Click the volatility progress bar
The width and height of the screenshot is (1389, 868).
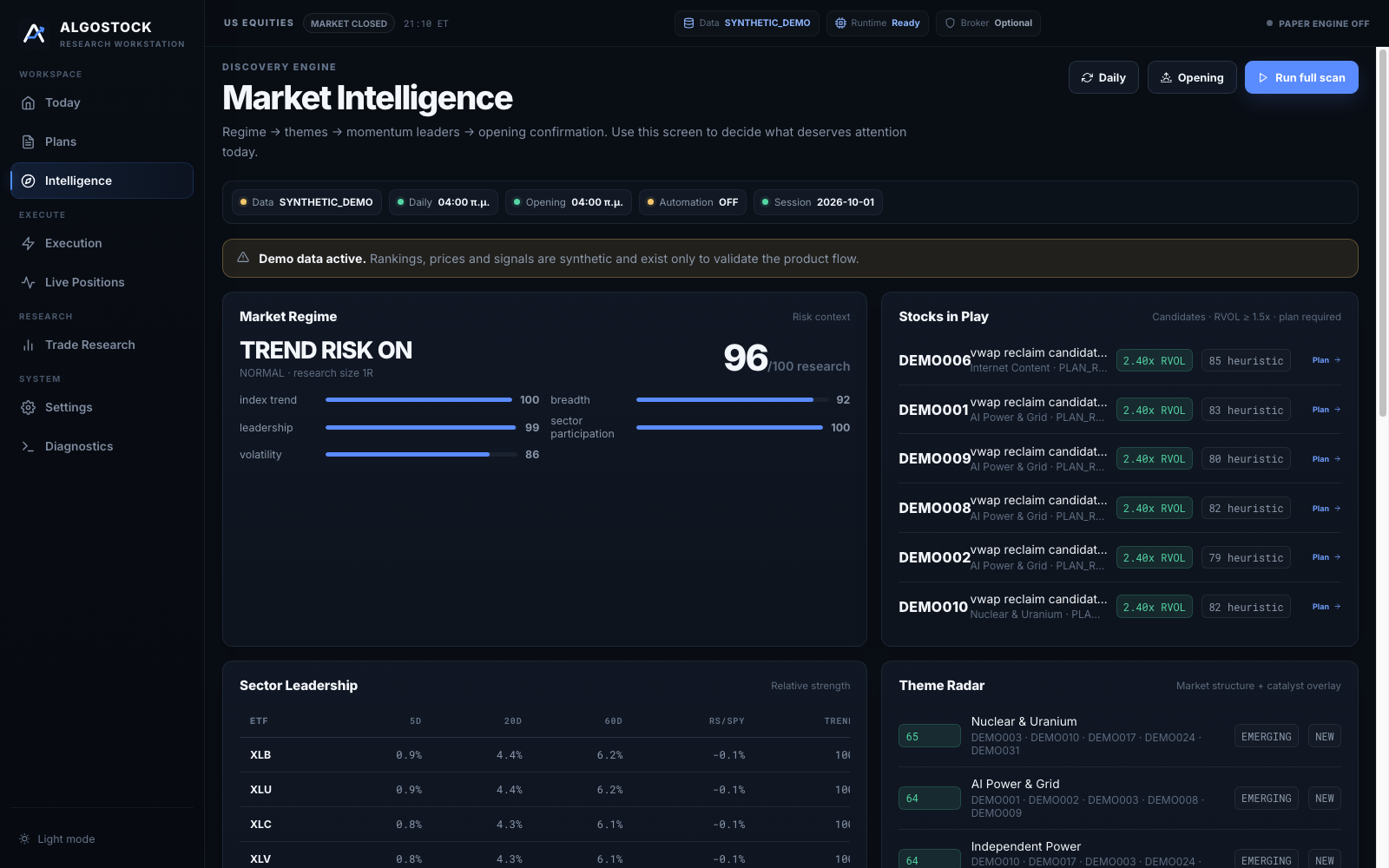(421, 455)
